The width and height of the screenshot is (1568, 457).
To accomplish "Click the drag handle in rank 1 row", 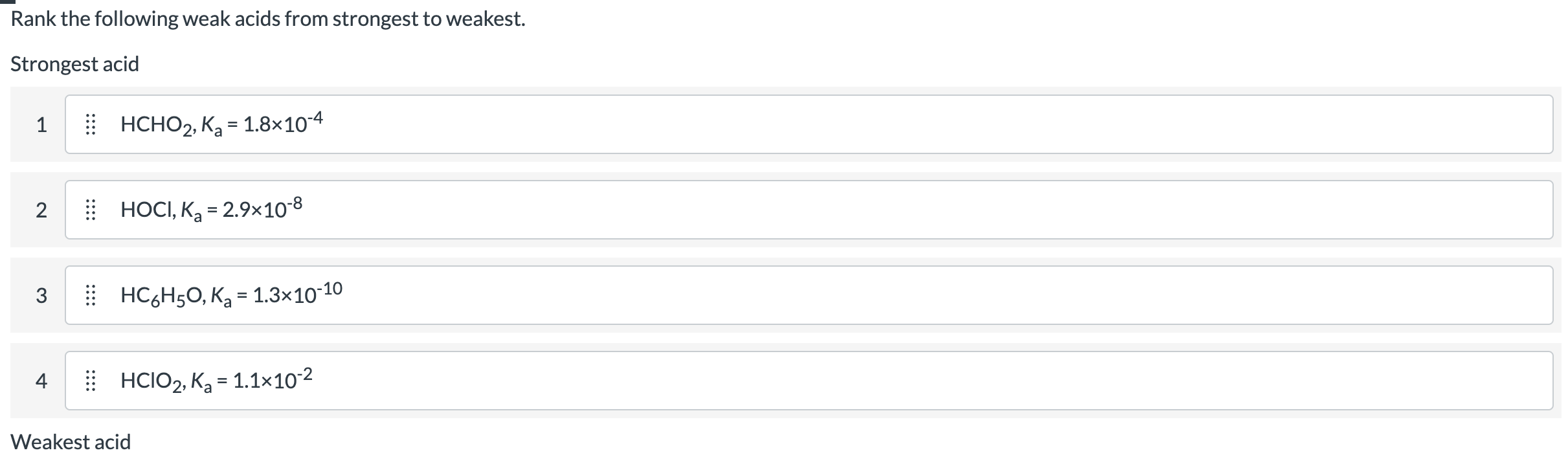I will coord(93,124).
